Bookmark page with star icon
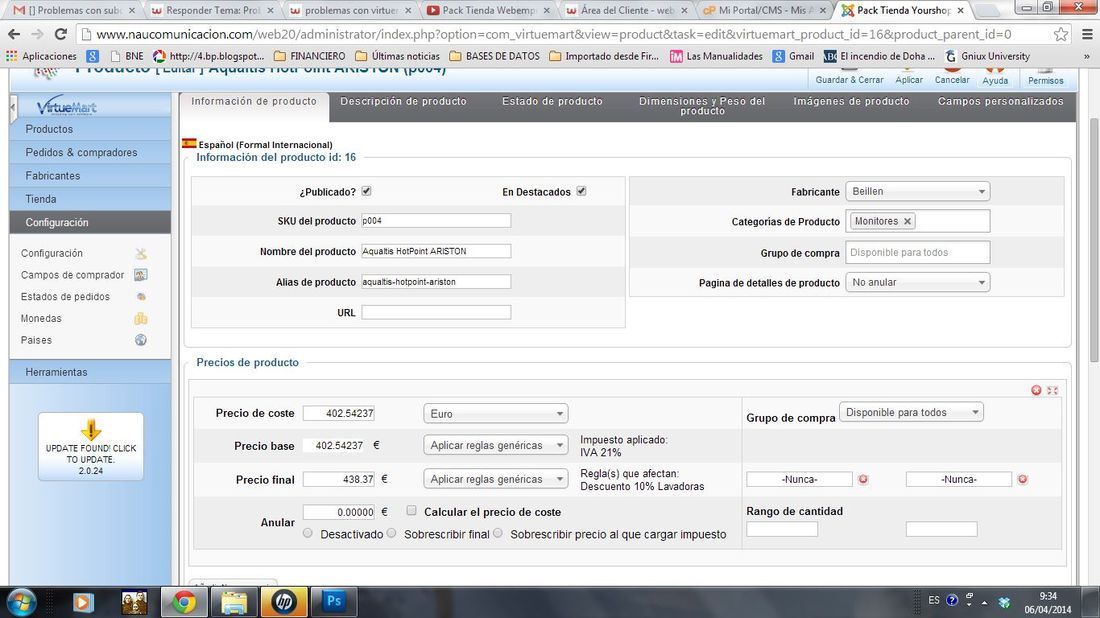This screenshot has height=618, width=1100. [1061, 34]
